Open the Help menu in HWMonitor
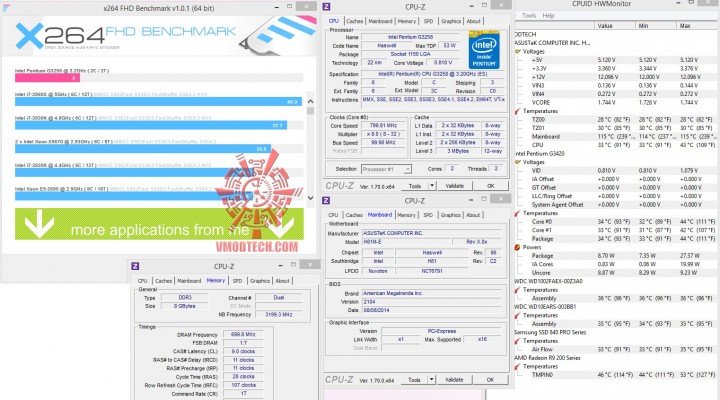Image resolution: width=720 pixels, height=400 pixels. [x=548, y=16]
